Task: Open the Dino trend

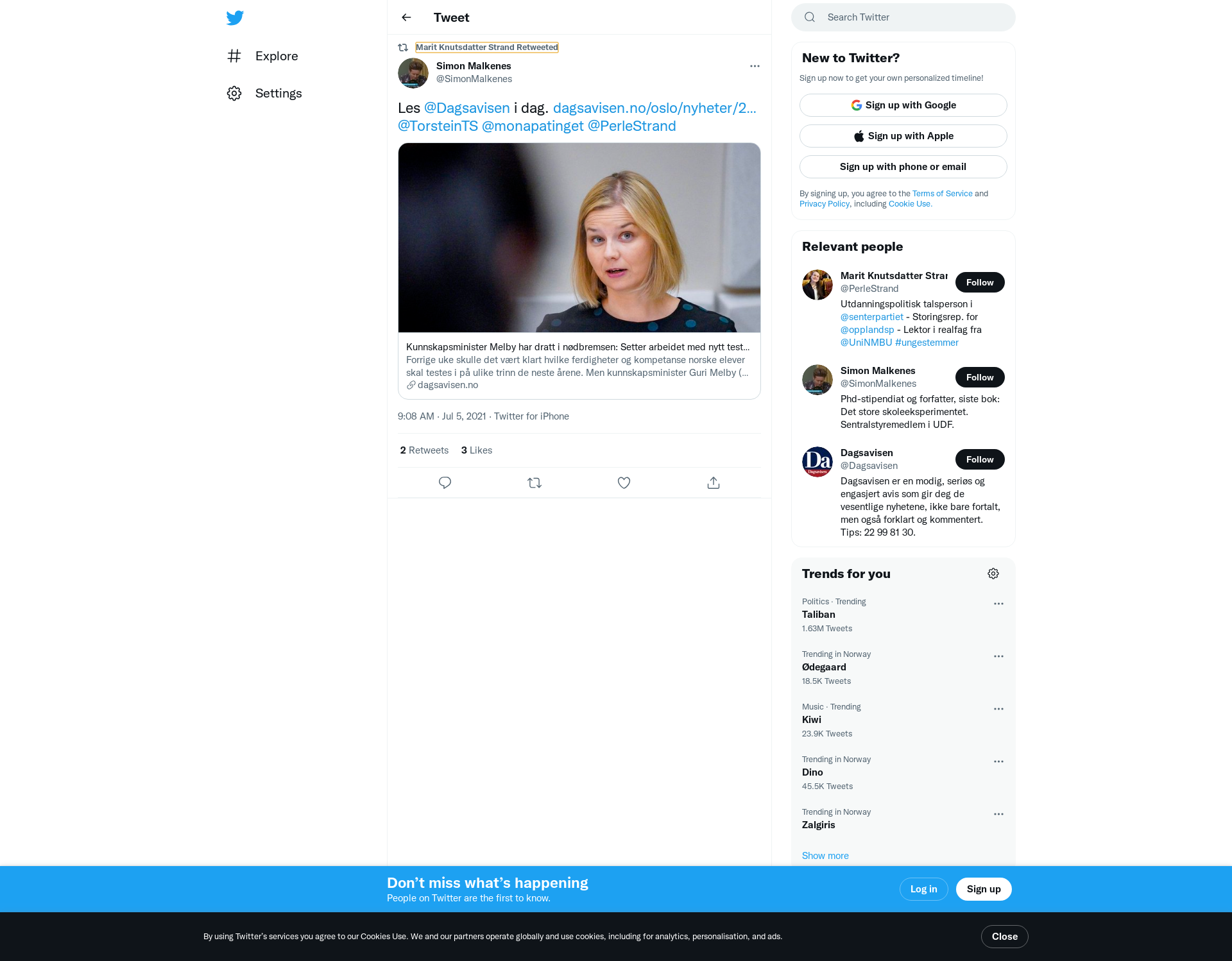Action: (903, 772)
